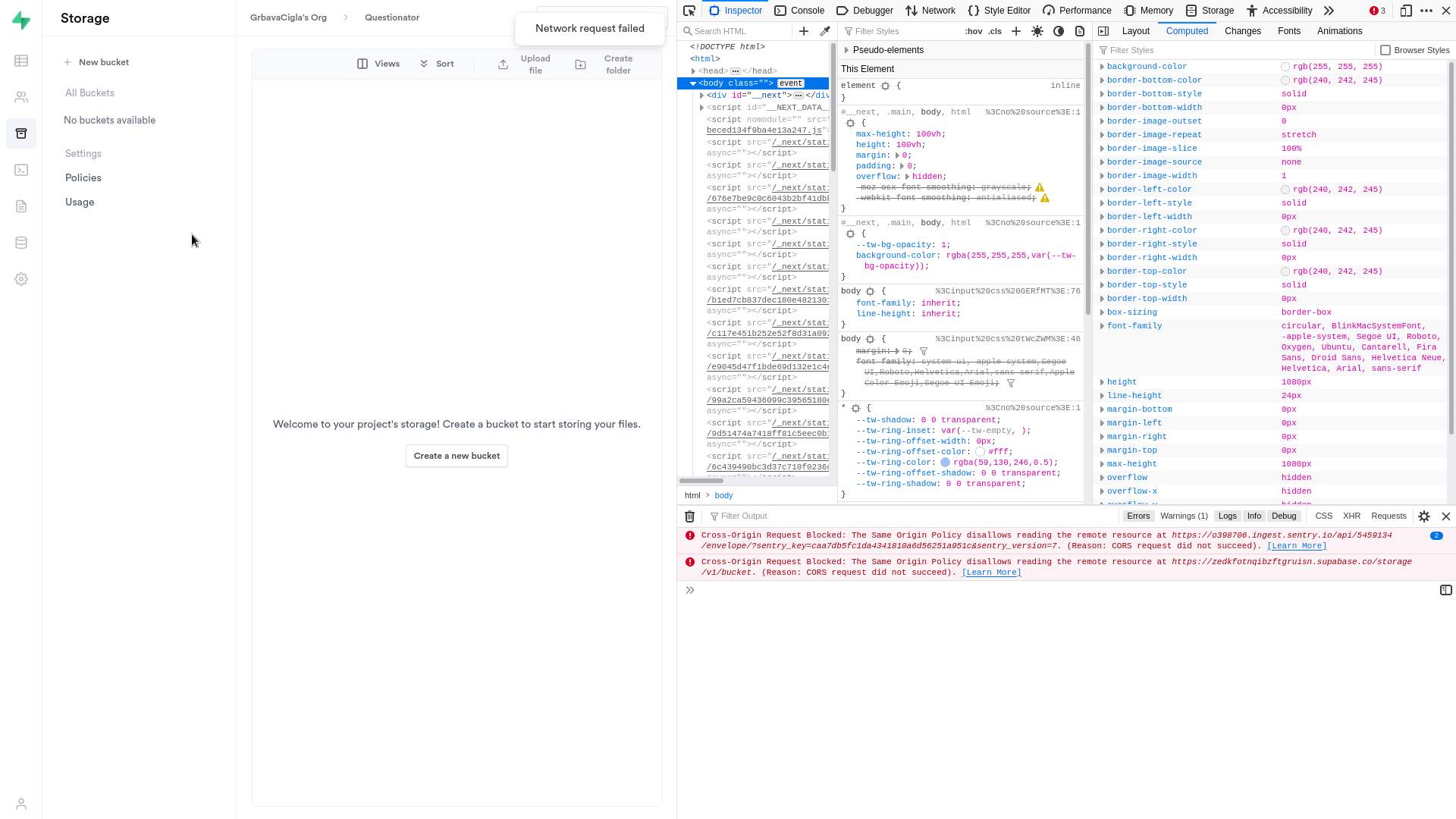
Task: Select the eyedropper color picker tool
Action: (825, 31)
